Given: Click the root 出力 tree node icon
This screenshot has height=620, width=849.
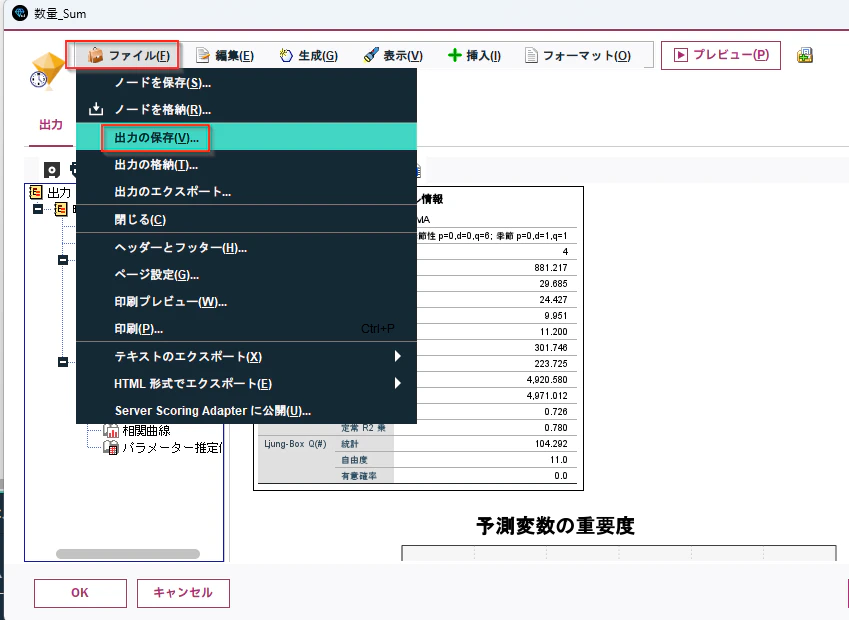Looking at the screenshot, I should click(36, 192).
